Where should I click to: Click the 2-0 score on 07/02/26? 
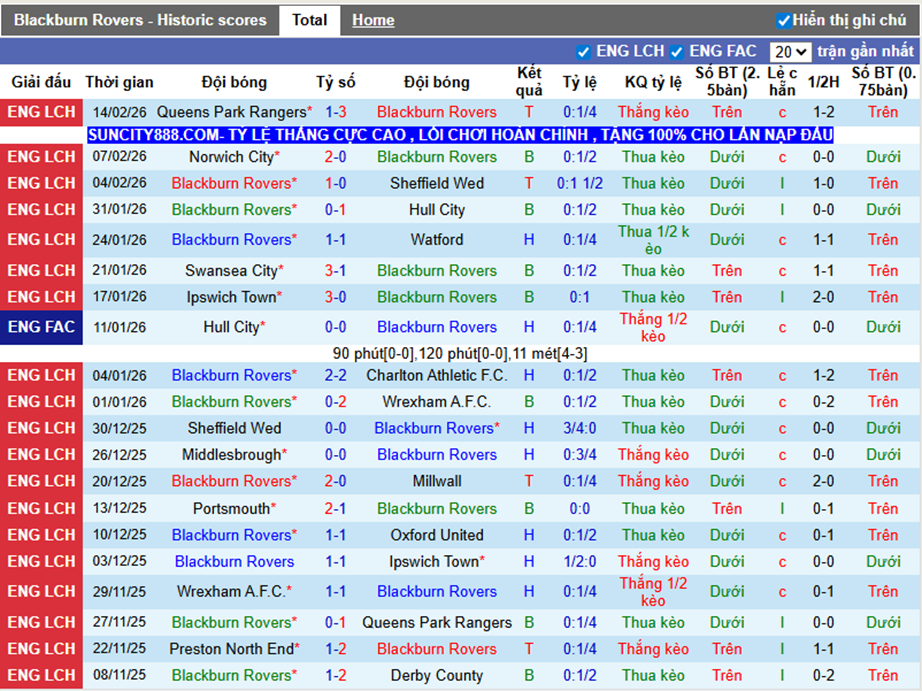click(336, 157)
